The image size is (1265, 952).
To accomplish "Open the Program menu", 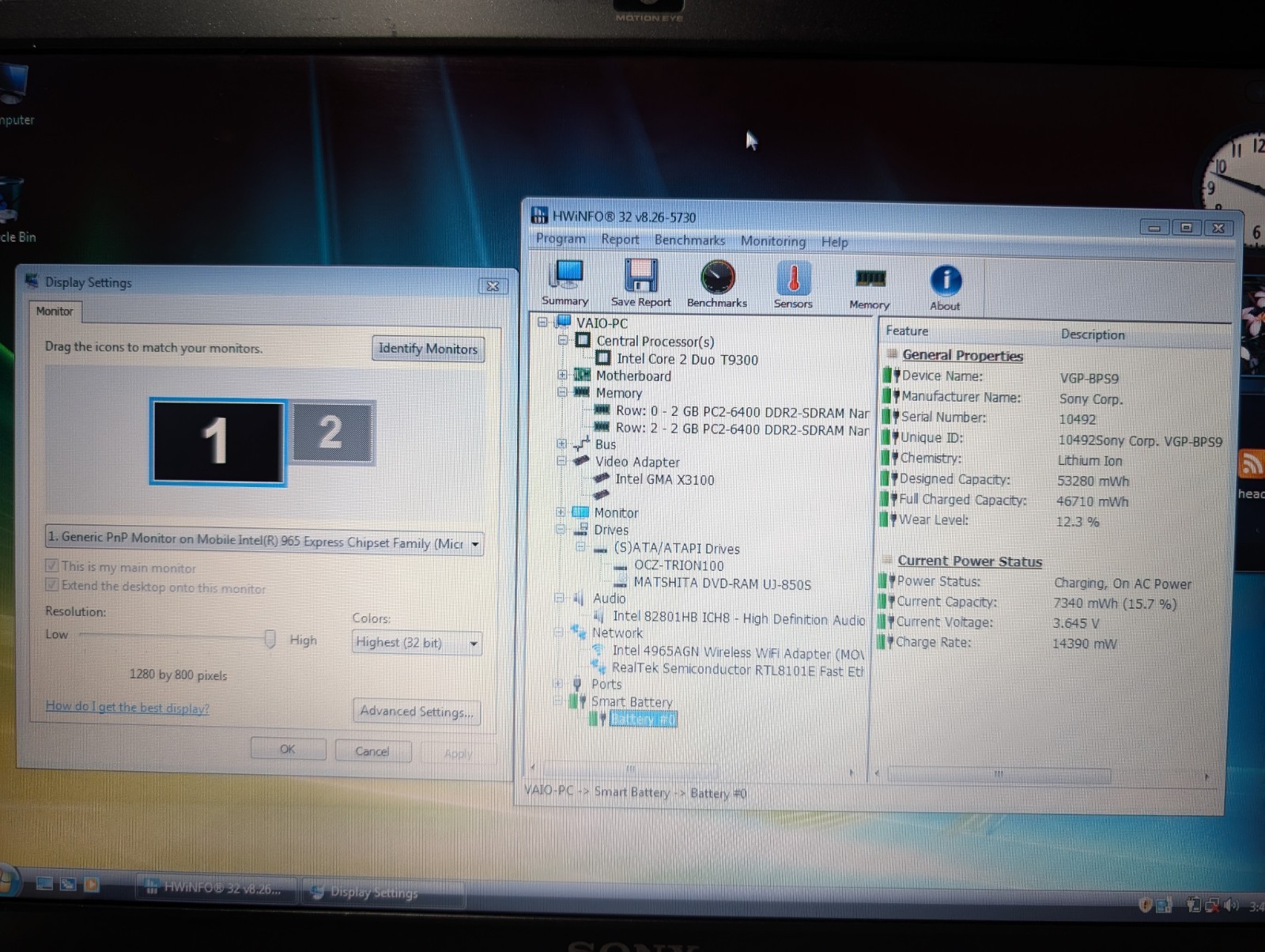I will tap(561, 239).
